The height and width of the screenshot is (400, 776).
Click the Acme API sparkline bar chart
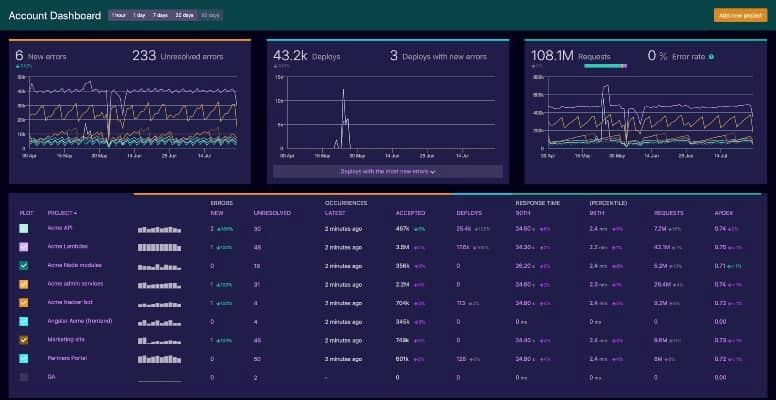coord(159,229)
